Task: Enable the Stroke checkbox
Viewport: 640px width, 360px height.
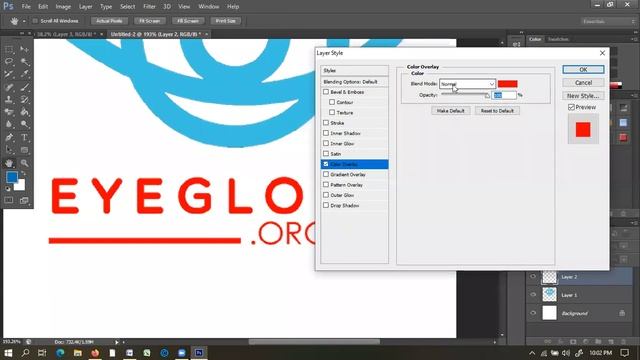Action: click(x=326, y=122)
